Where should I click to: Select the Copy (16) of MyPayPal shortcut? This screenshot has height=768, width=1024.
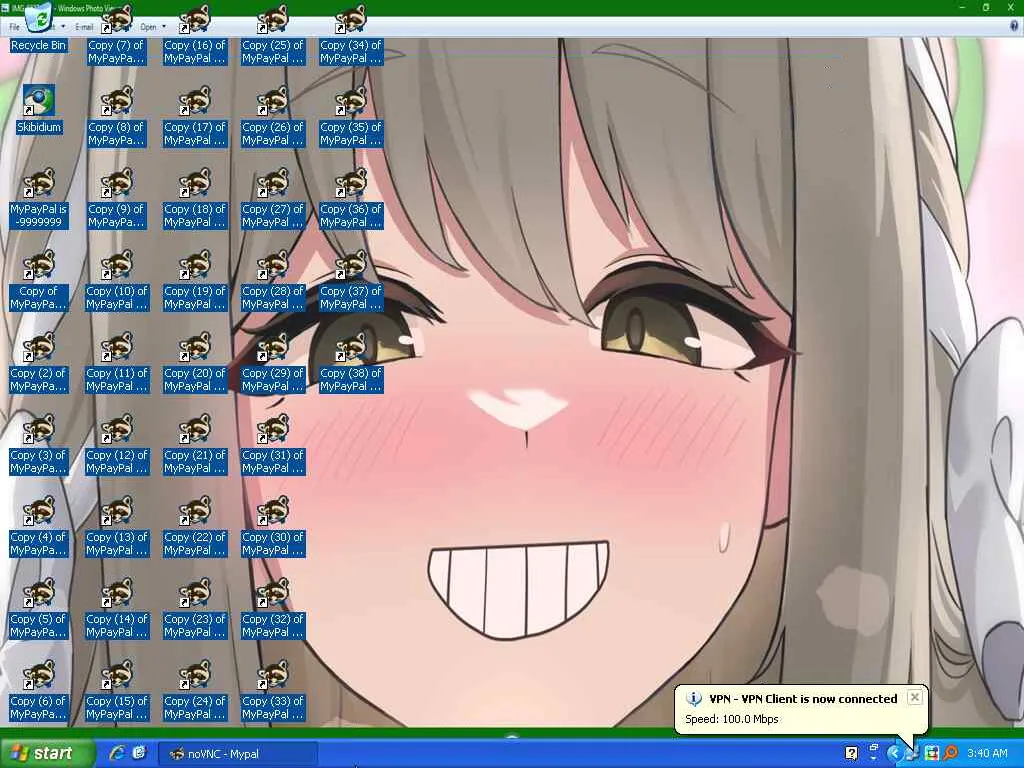pyautogui.click(x=195, y=34)
